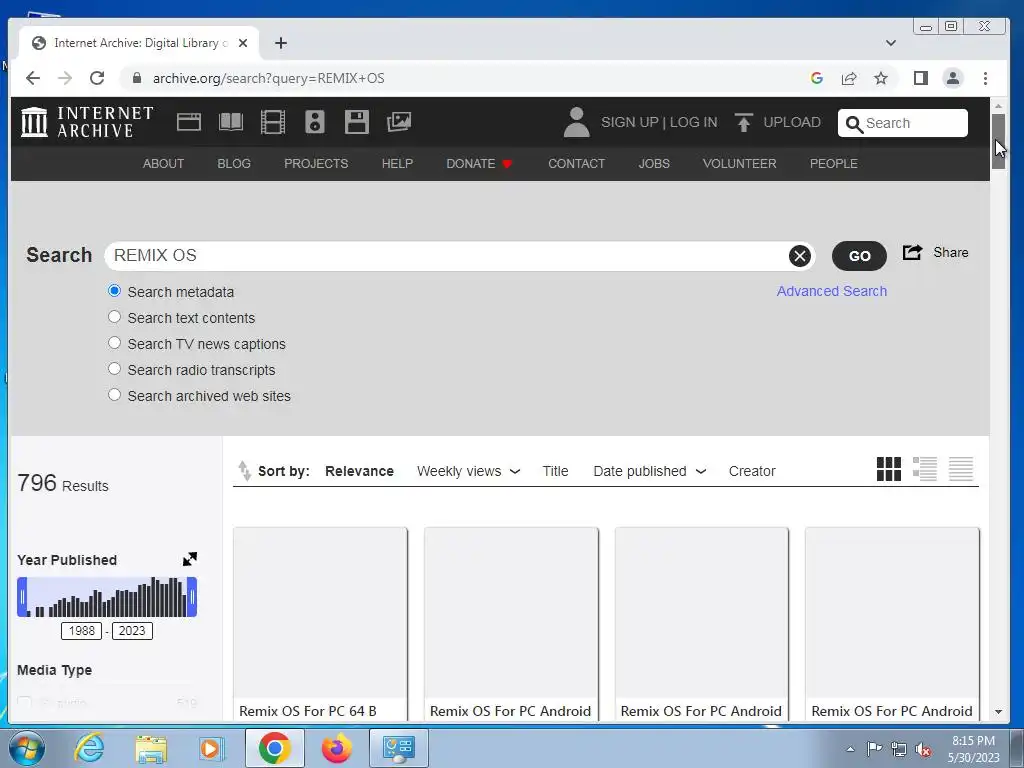Show hidden system tray icons
Viewport: 1024px width, 768px height.
[x=850, y=749]
